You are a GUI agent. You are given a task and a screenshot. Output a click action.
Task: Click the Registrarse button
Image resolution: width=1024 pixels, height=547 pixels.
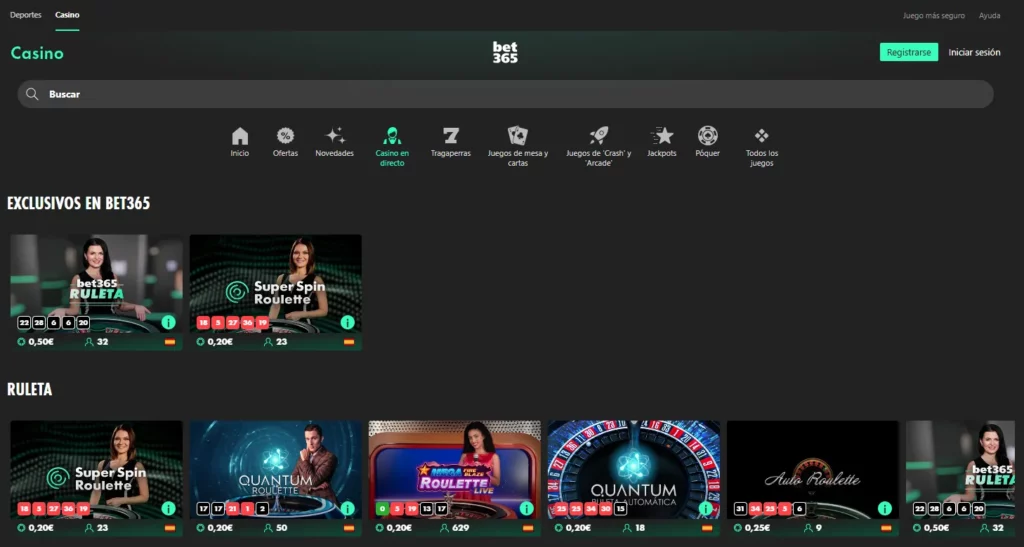point(908,52)
